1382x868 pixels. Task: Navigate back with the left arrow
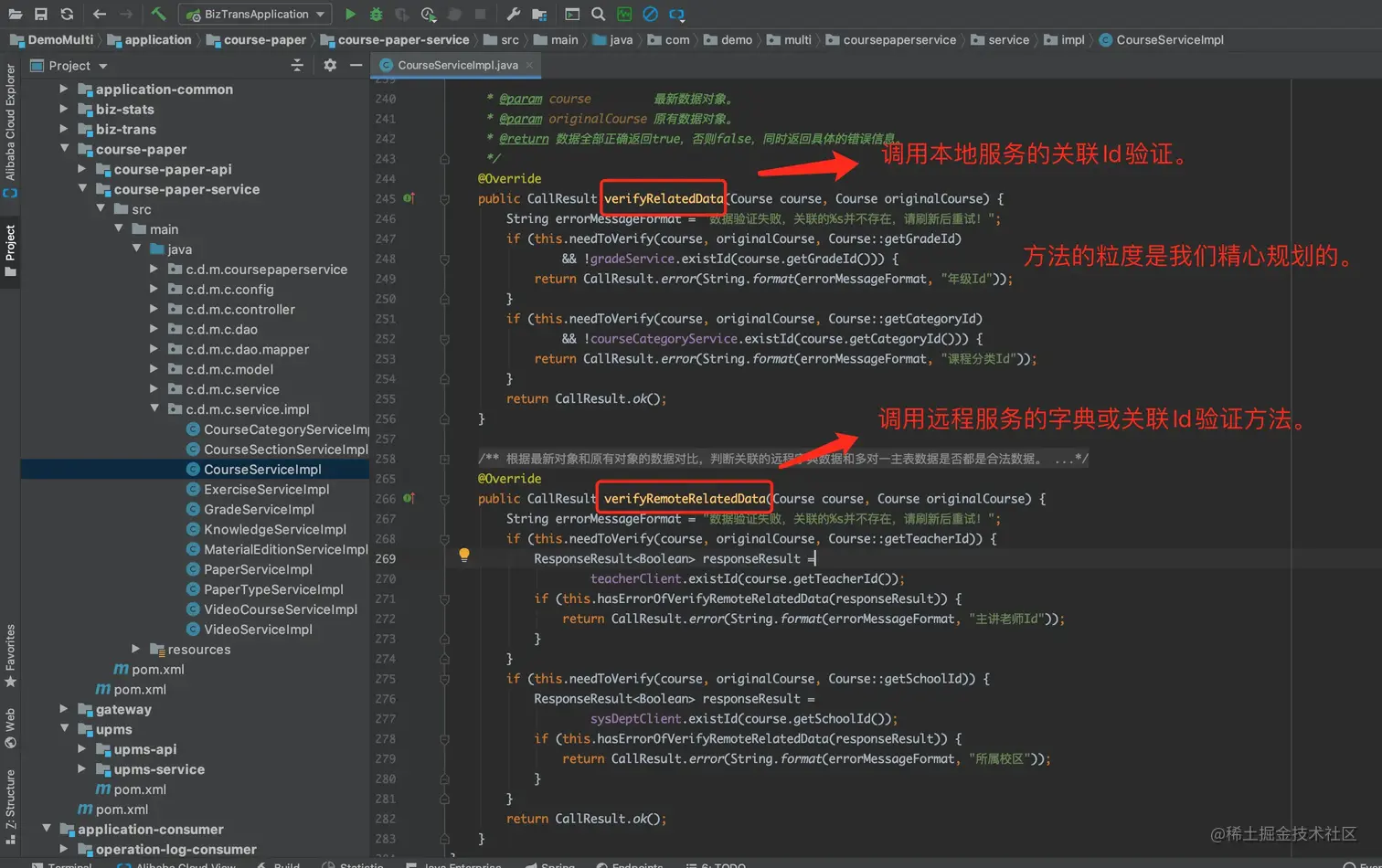pos(100,14)
